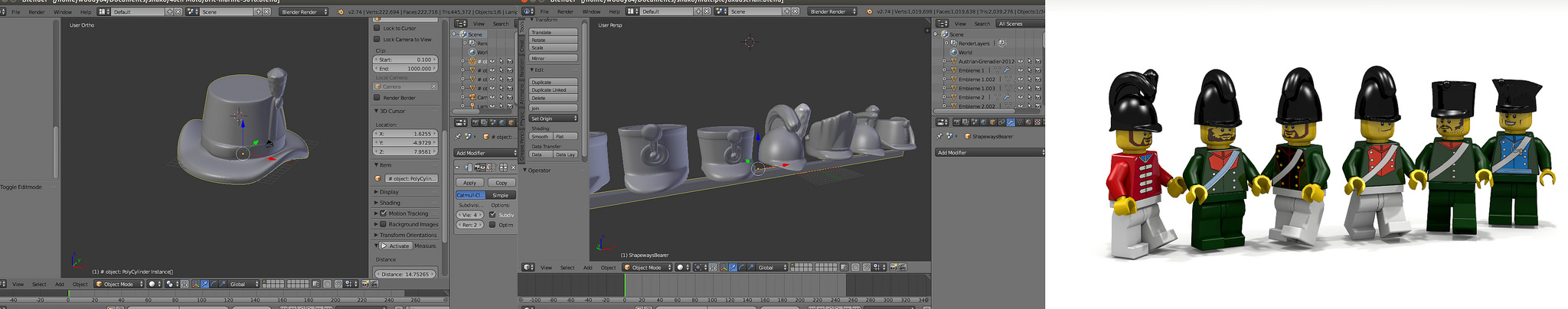Click Duplicate Linked button
The image size is (1568, 309).
tap(554, 89)
